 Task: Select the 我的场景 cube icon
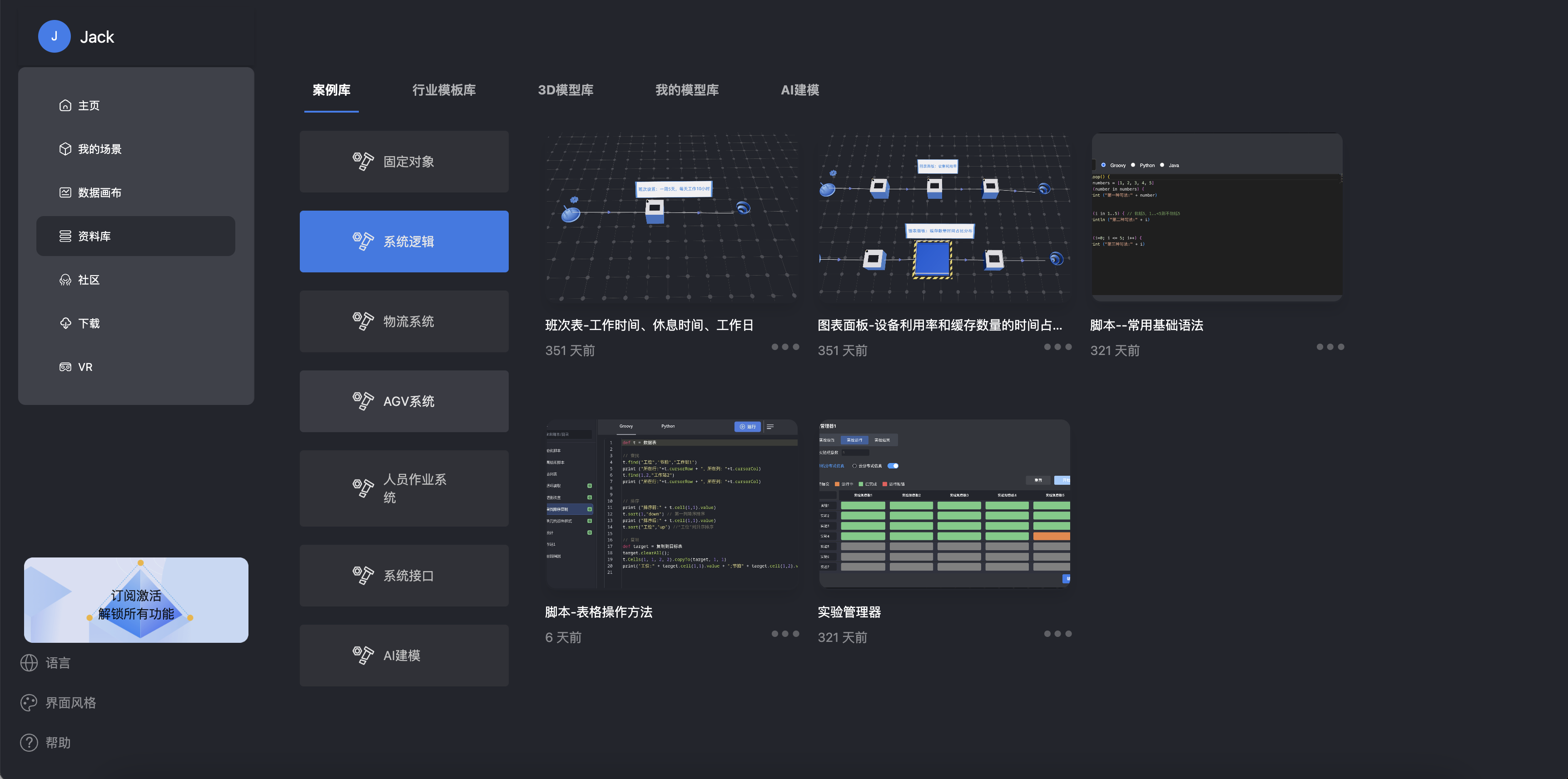[x=65, y=149]
